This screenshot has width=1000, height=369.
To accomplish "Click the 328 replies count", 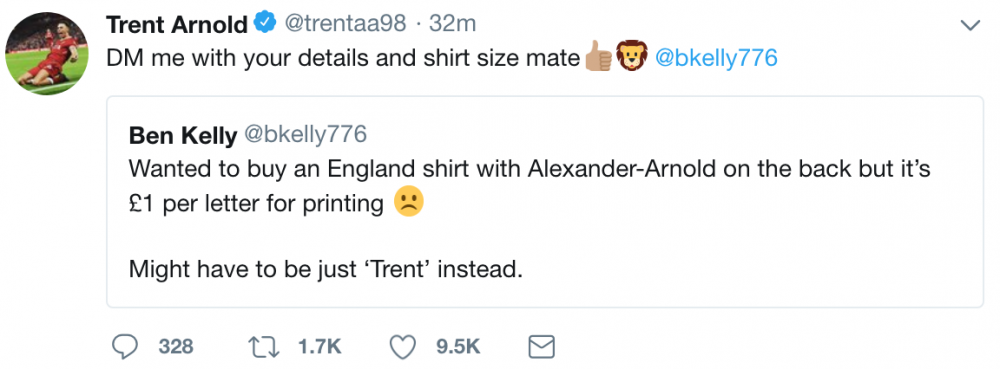I will [176, 347].
